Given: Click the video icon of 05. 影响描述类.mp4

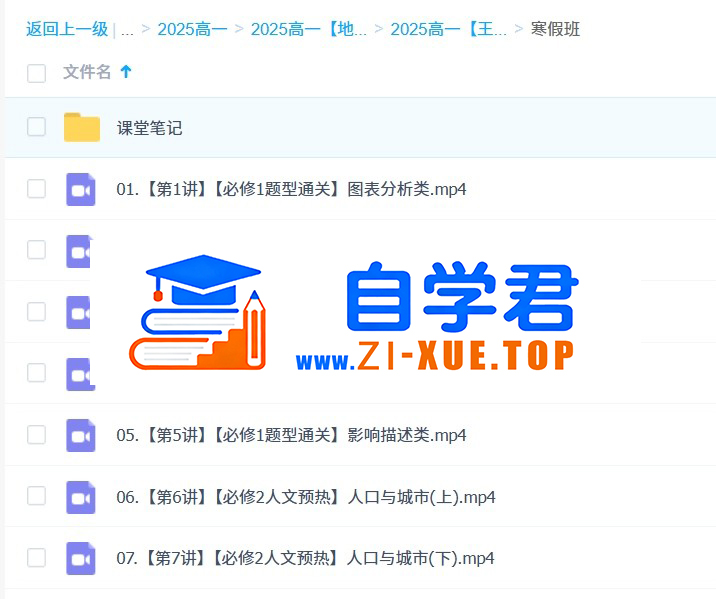Looking at the screenshot, I should point(81,436).
